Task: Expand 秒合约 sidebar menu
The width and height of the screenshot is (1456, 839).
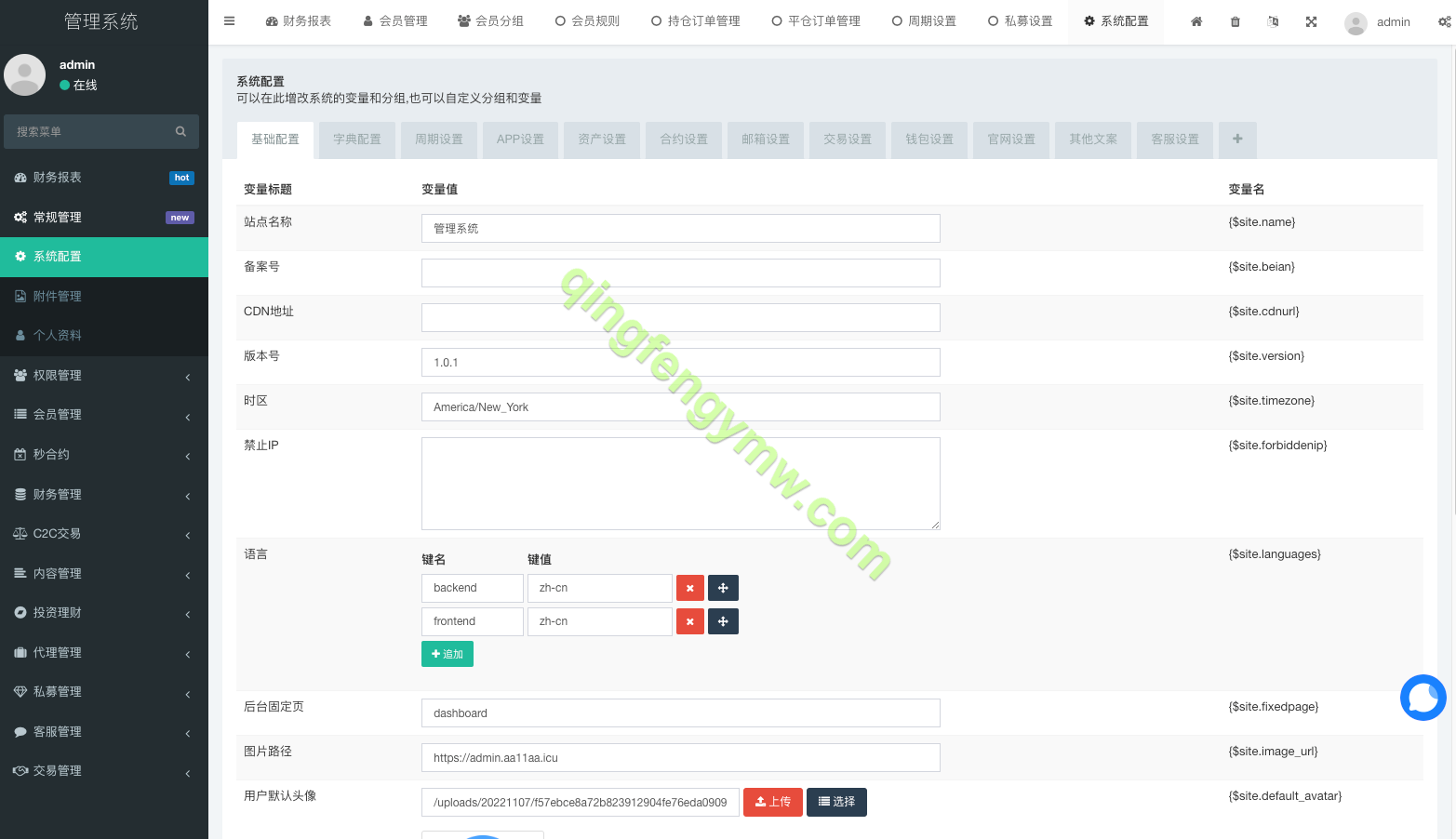Action: pos(104,455)
